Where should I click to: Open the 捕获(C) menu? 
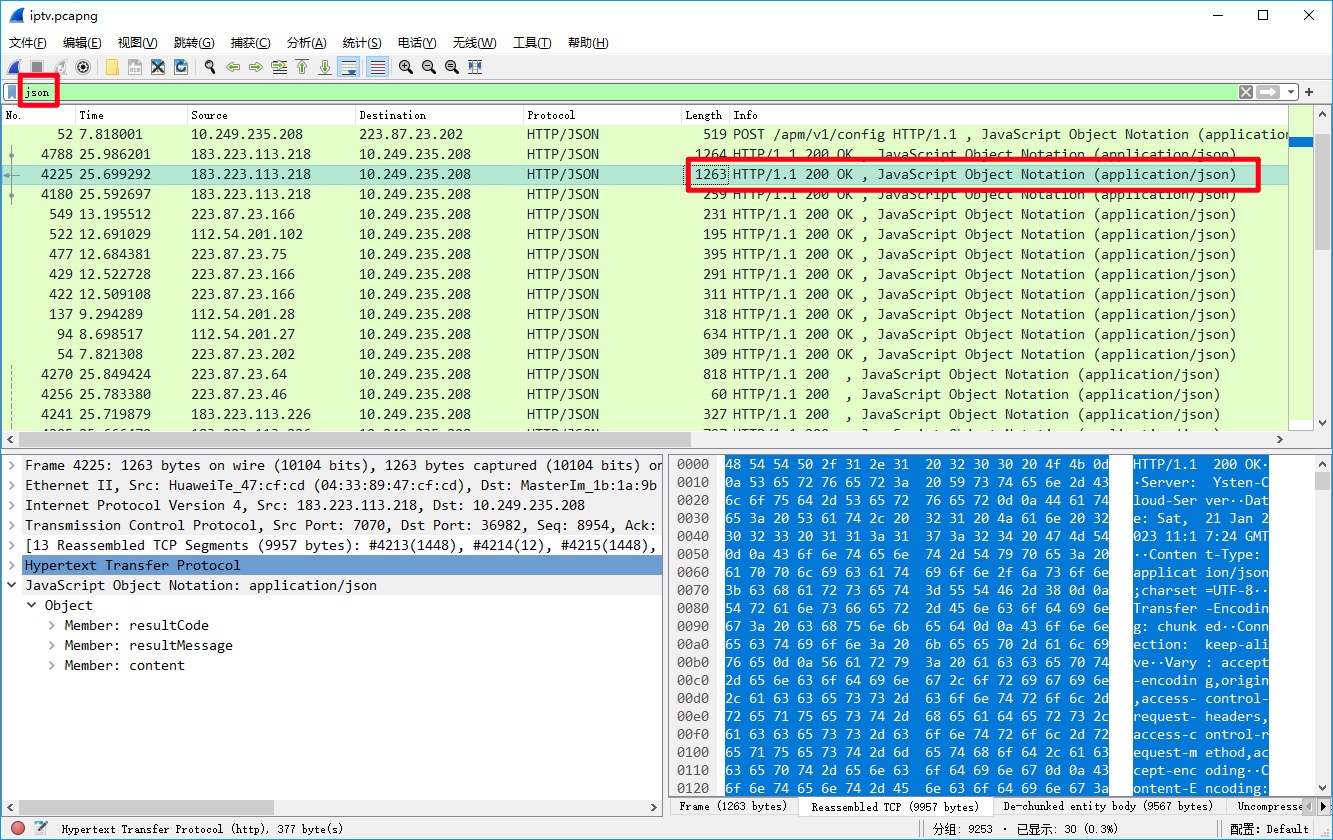click(x=250, y=42)
